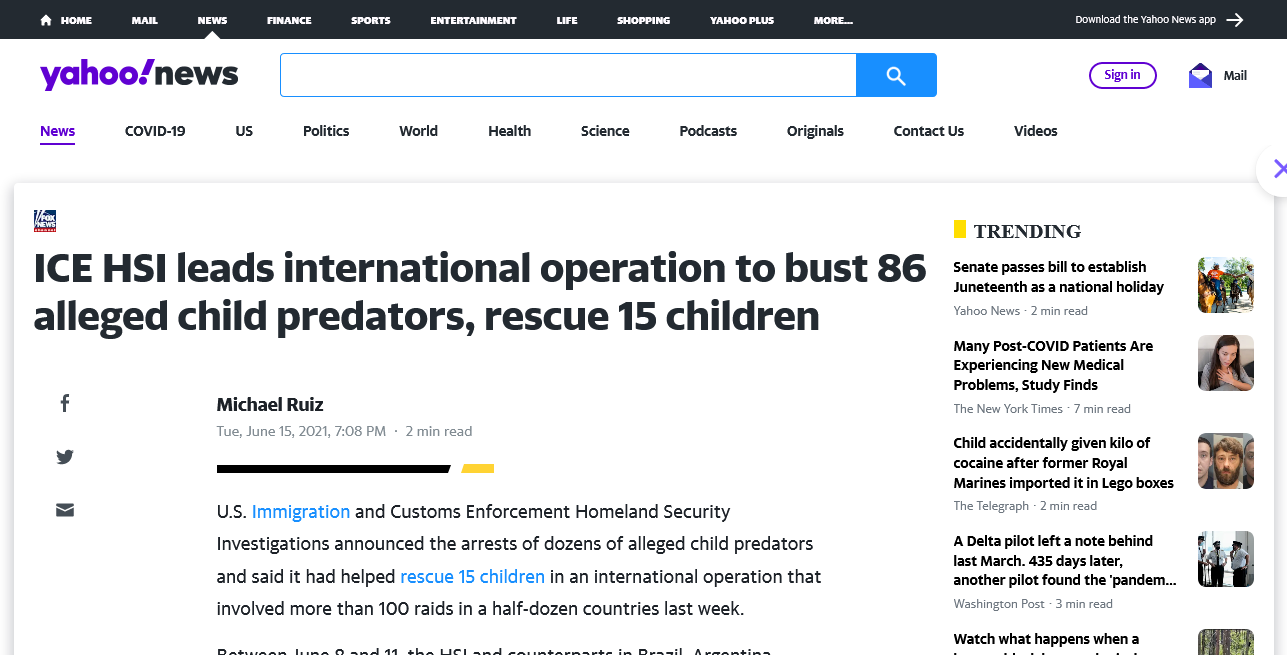Select the Science tab
Viewport: 1287px width, 655px height.
point(605,131)
